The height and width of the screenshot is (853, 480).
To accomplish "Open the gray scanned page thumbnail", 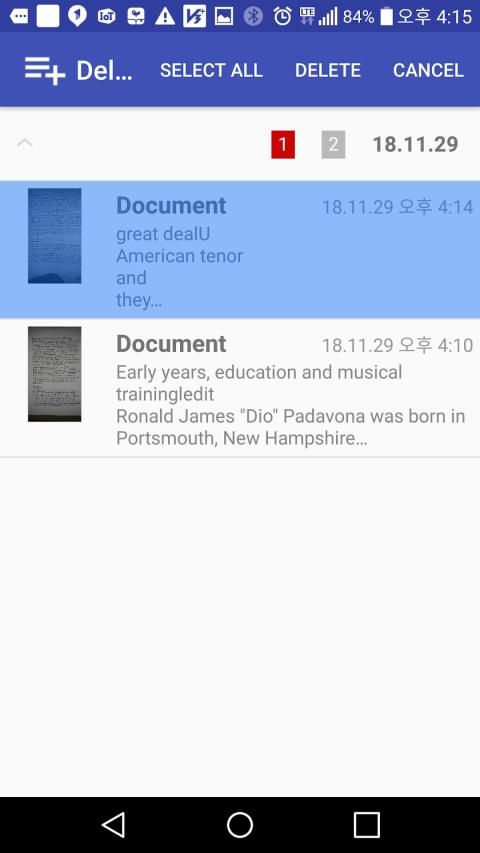I will click(x=54, y=374).
